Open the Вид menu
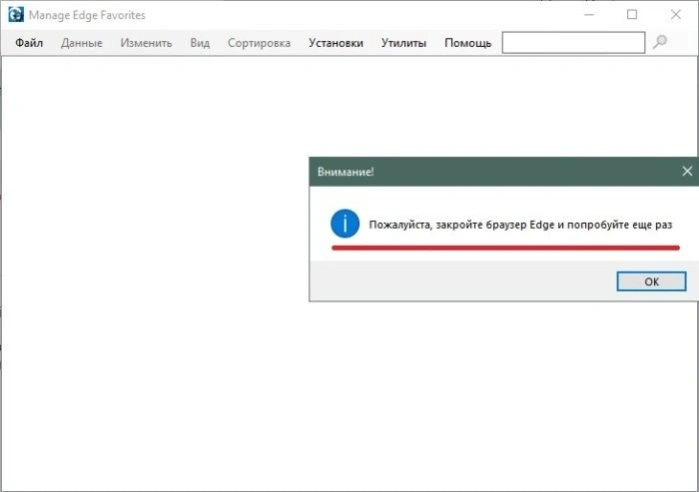This screenshot has width=699, height=492. (200, 43)
